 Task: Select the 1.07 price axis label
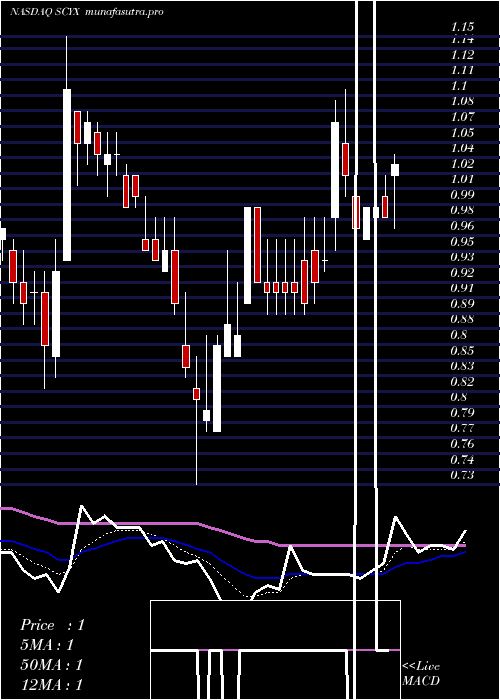point(462,117)
